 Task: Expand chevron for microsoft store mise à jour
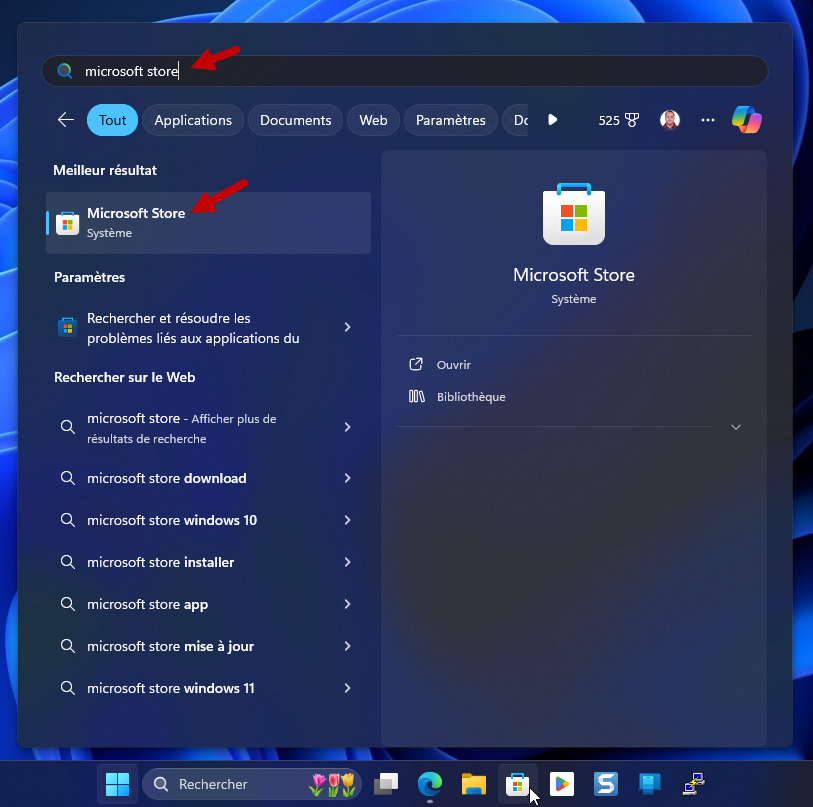tap(347, 646)
